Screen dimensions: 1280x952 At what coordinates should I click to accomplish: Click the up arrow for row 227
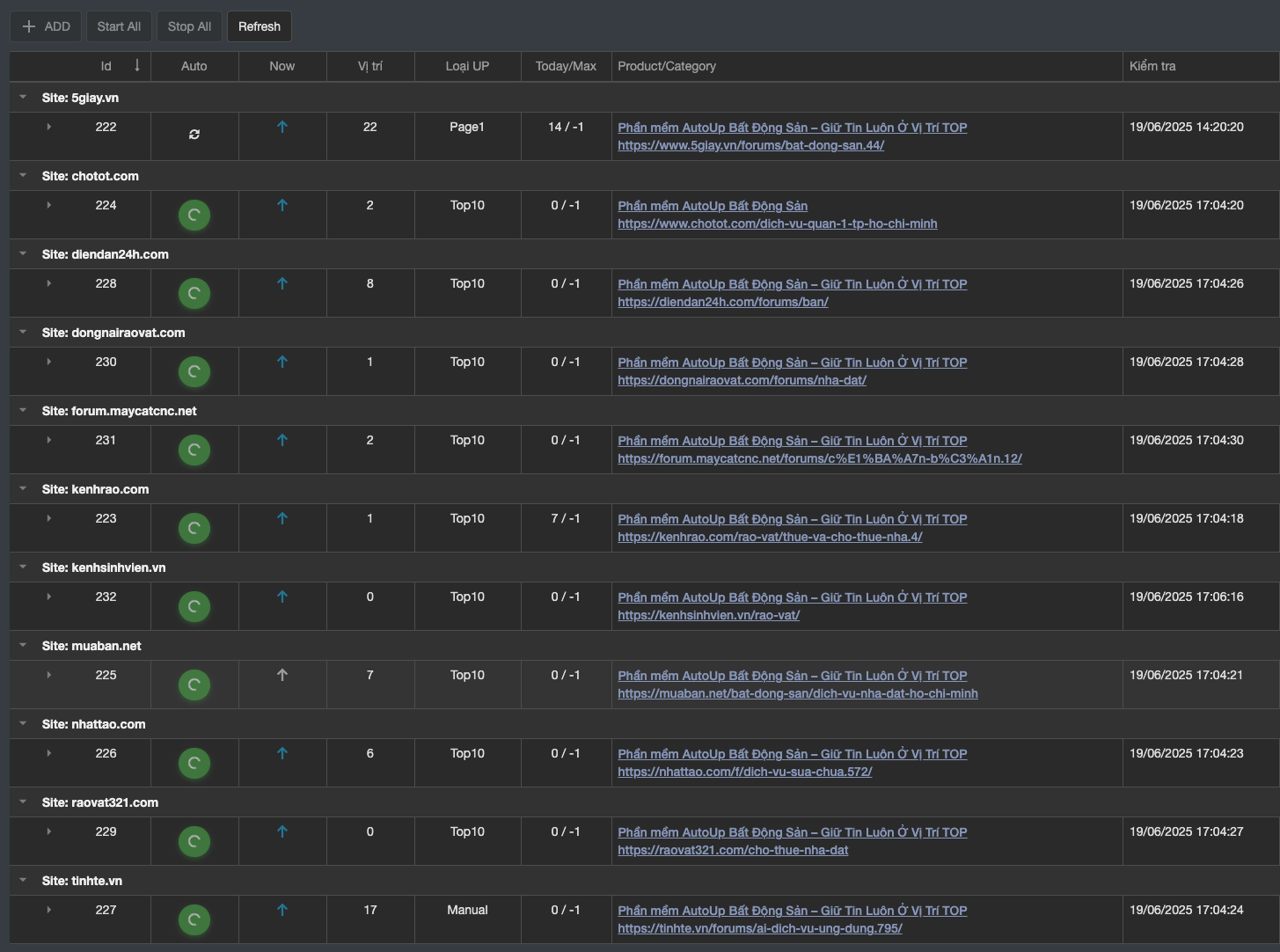[x=282, y=910]
